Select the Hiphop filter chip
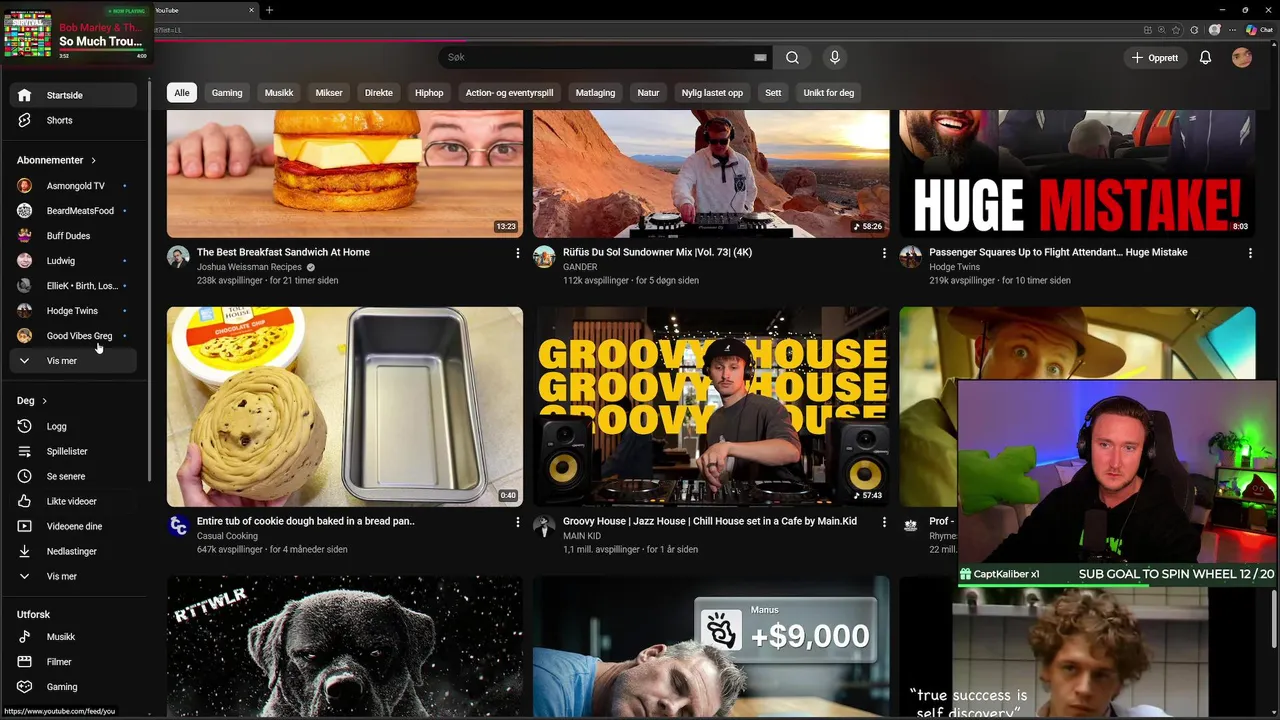 [x=429, y=93]
